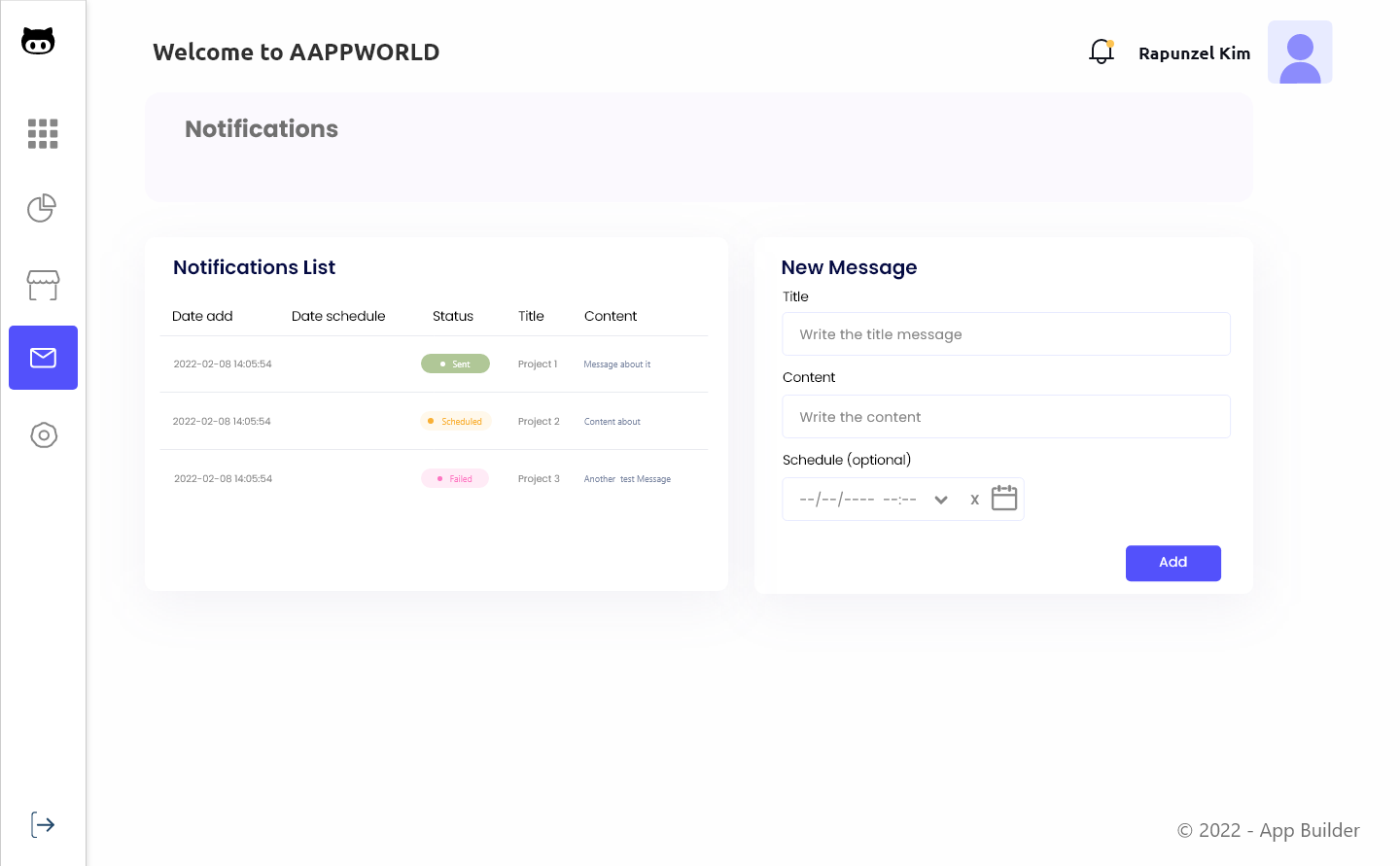This screenshot has height=866, width=1400.
Task: Focus the title message input field
Action: click(1006, 334)
